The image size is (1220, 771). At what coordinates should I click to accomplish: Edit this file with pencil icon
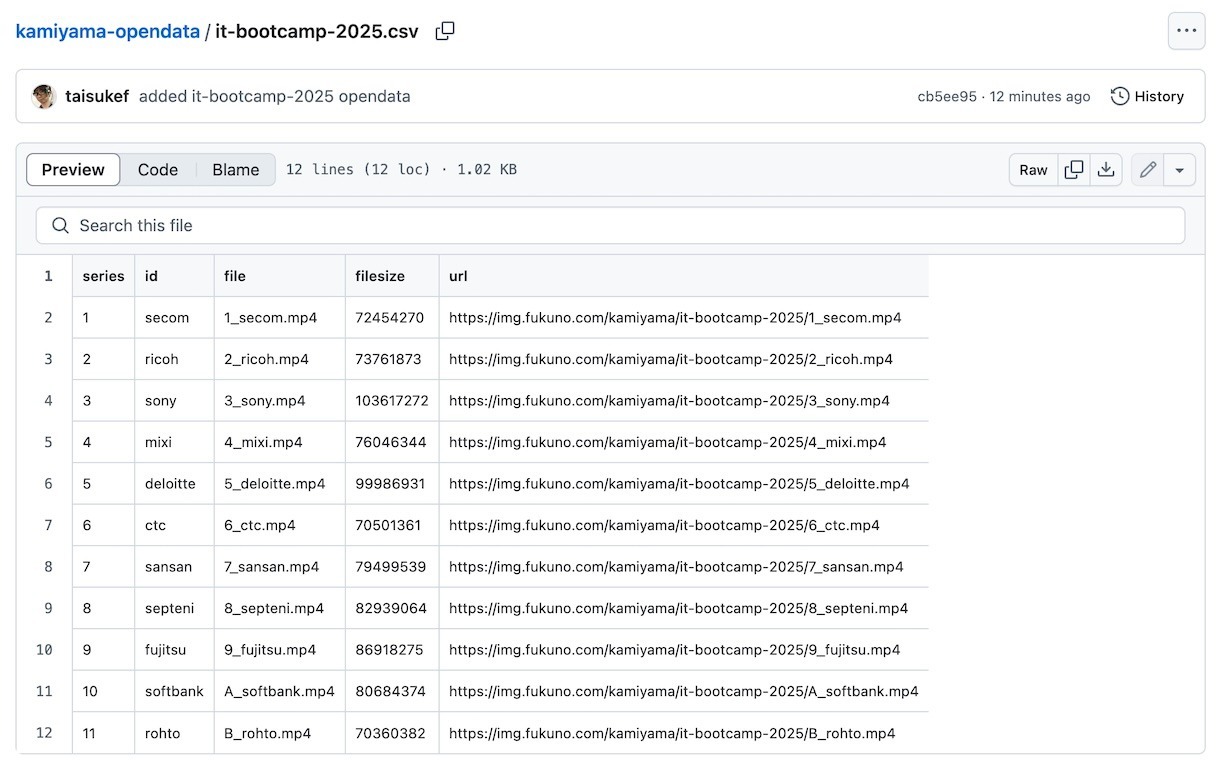(1148, 170)
